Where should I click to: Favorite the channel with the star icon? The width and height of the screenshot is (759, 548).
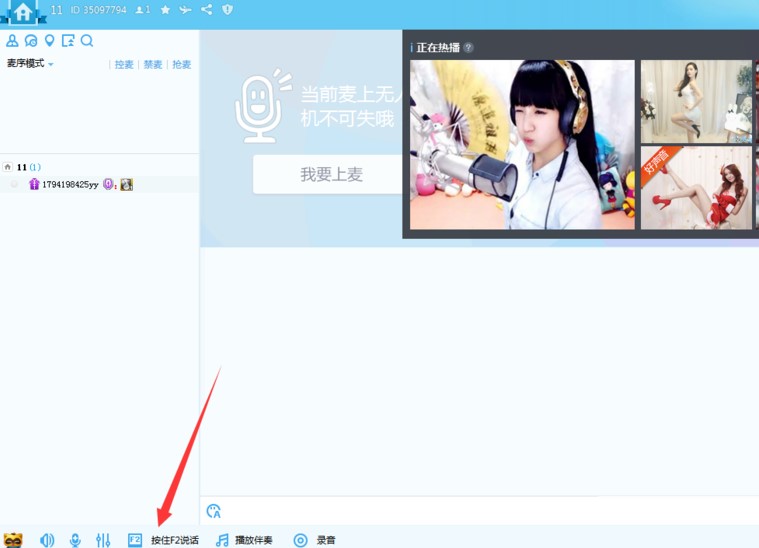pyautogui.click(x=165, y=10)
